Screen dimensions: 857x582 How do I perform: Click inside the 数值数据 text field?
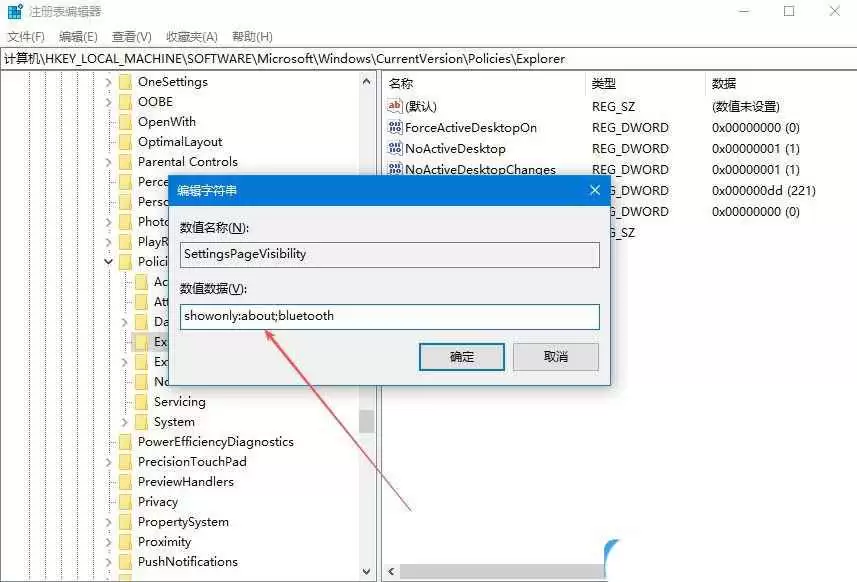pyautogui.click(x=388, y=316)
